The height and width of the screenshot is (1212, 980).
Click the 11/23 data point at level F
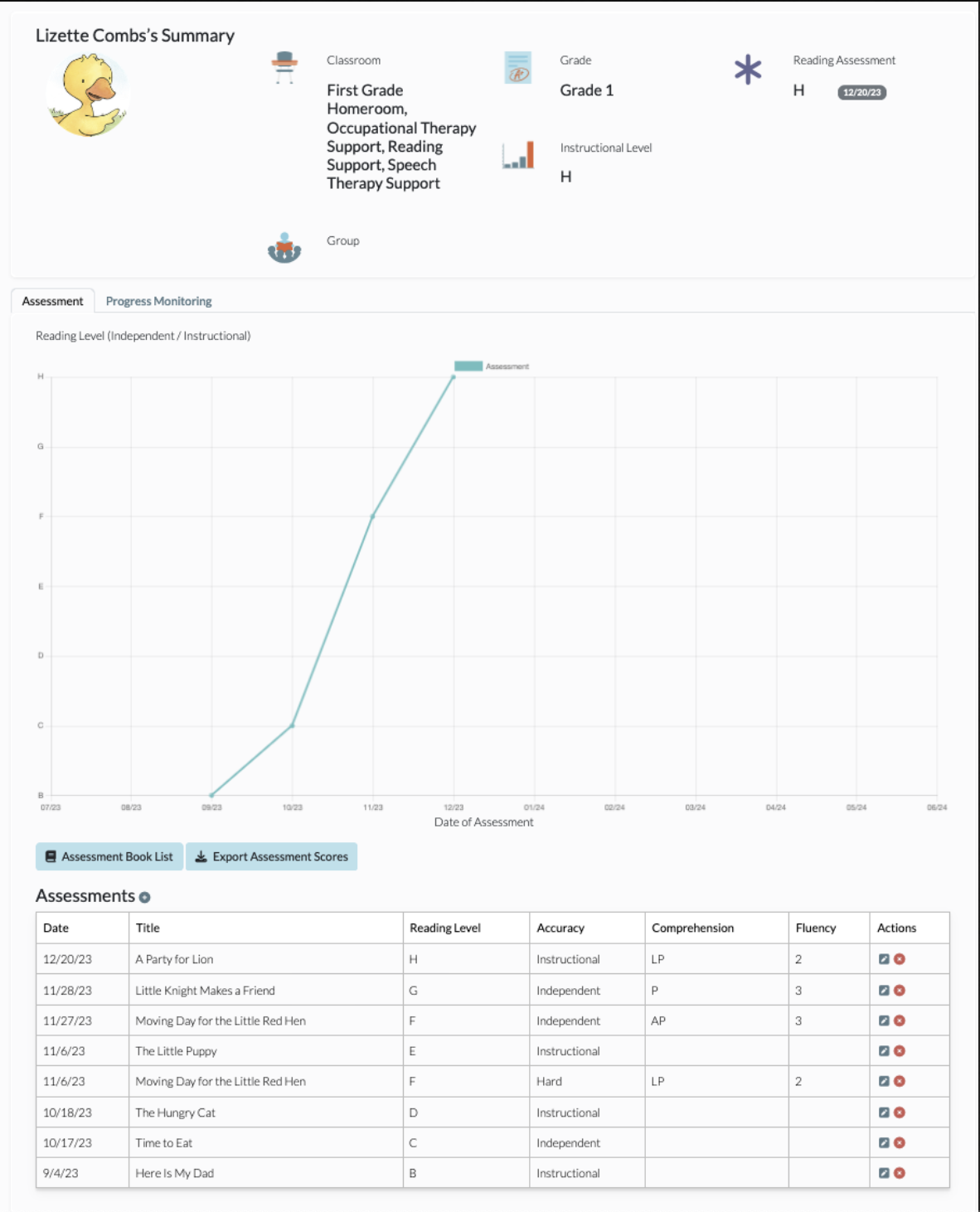pos(373,516)
